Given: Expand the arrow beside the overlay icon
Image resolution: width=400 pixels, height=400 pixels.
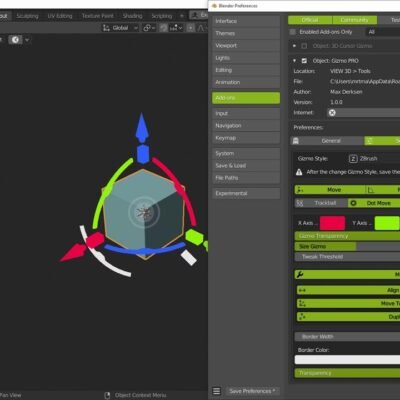Looking at the screenshot, I should (27, 40).
